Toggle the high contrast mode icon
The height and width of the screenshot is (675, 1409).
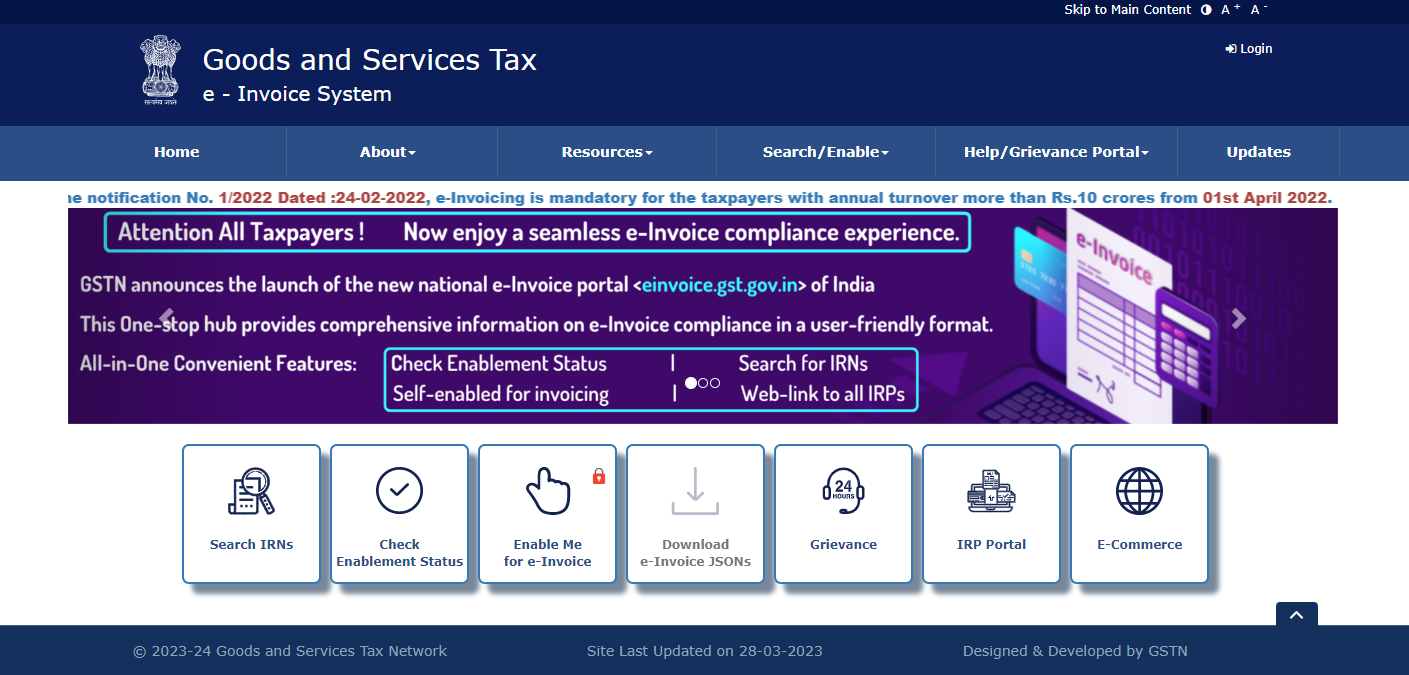(1206, 10)
